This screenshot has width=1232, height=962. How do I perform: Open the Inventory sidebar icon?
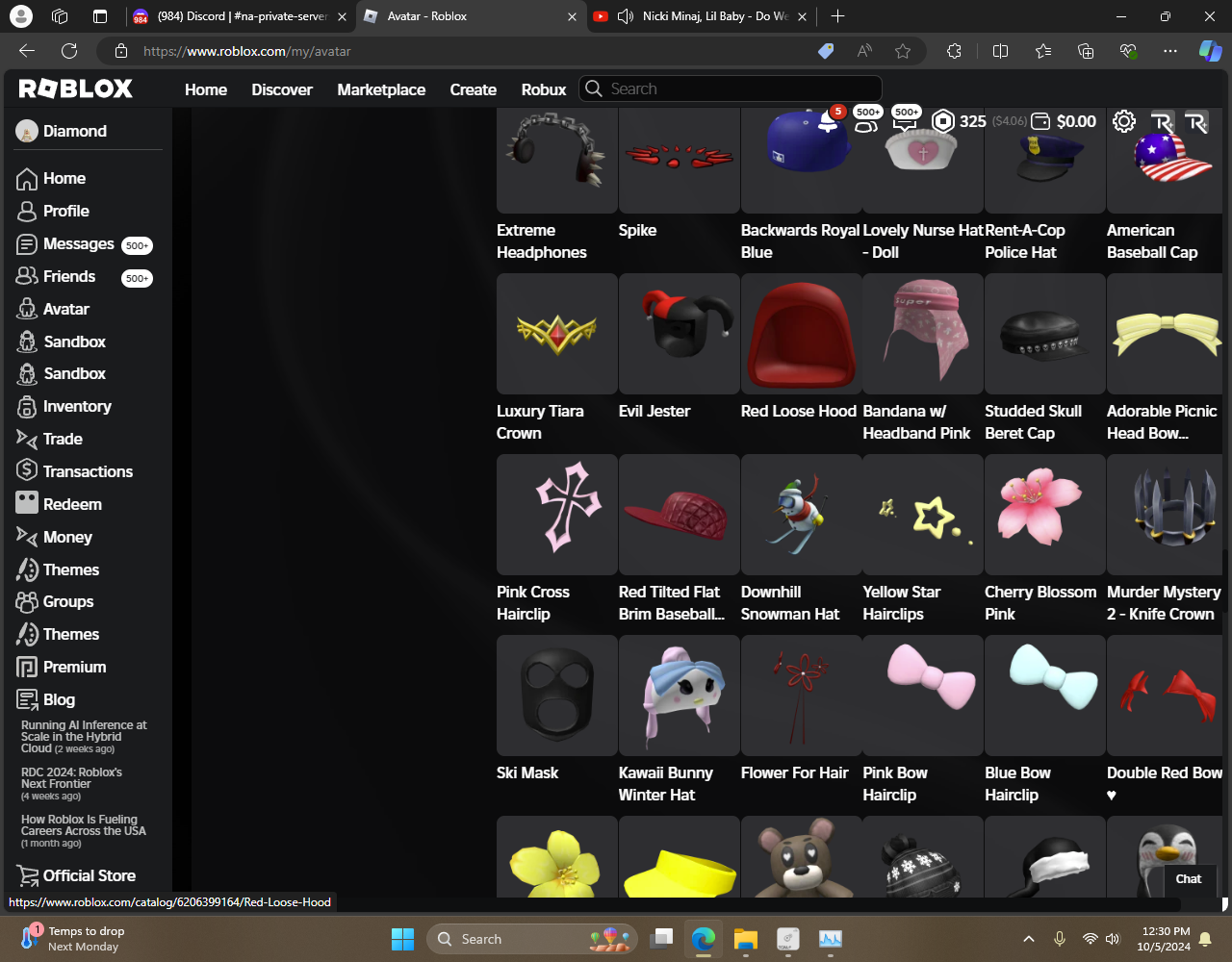pyautogui.click(x=27, y=407)
